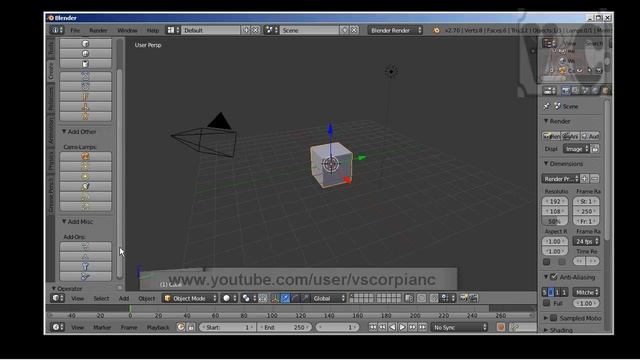Click the screen layout browse icon
The width and height of the screenshot is (640, 360).
pos(173,30)
